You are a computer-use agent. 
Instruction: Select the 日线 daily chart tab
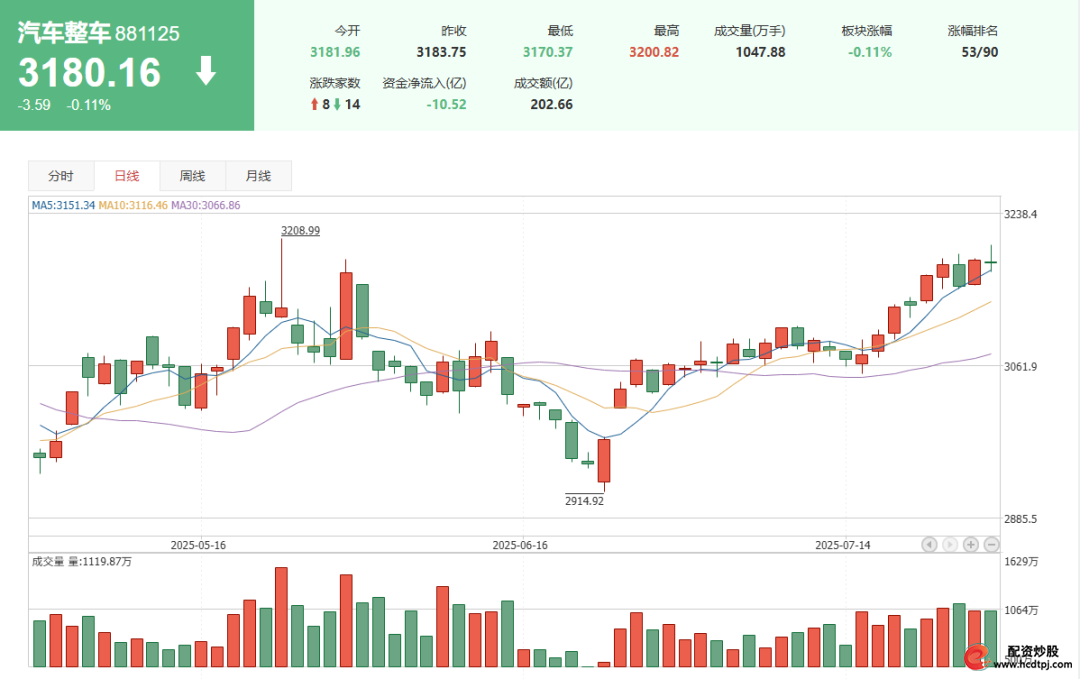pos(127,176)
